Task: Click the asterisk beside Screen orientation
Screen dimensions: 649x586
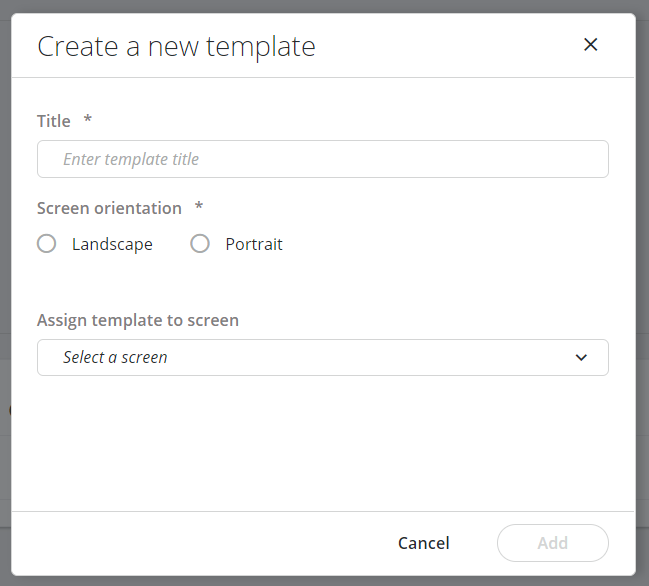Action: (x=199, y=207)
